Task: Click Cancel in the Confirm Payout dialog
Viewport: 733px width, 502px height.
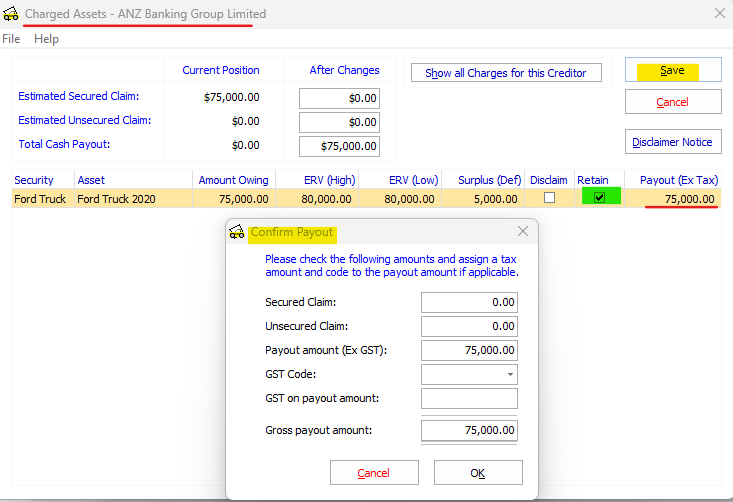Action: tap(373, 473)
